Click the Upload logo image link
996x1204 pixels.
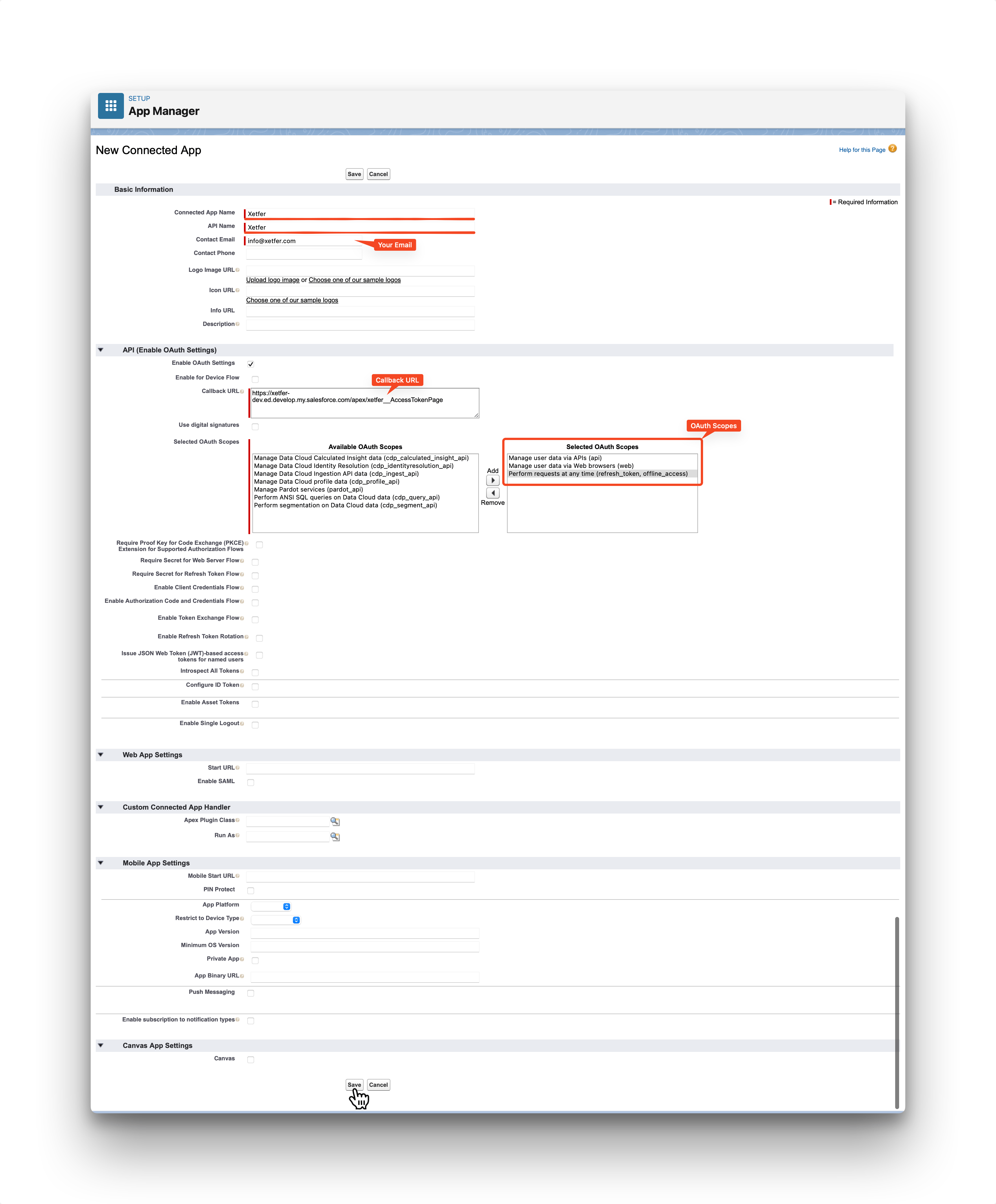click(x=272, y=280)
